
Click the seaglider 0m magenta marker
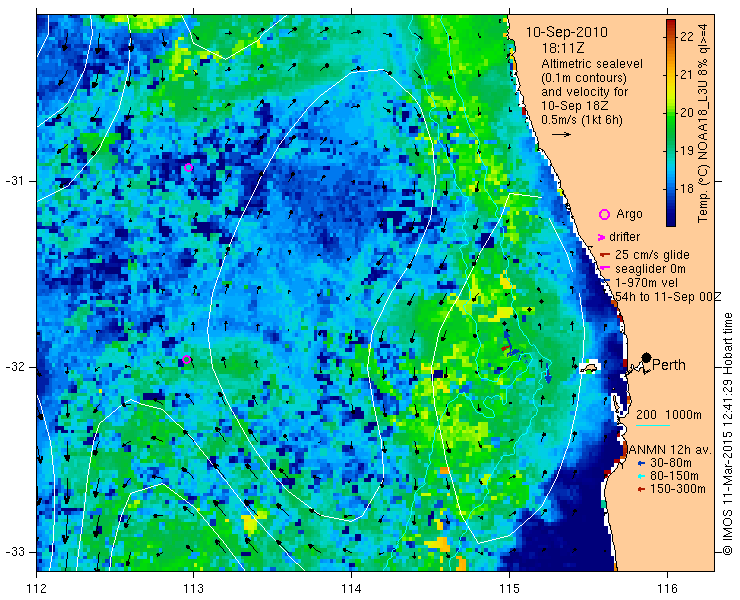604,269
